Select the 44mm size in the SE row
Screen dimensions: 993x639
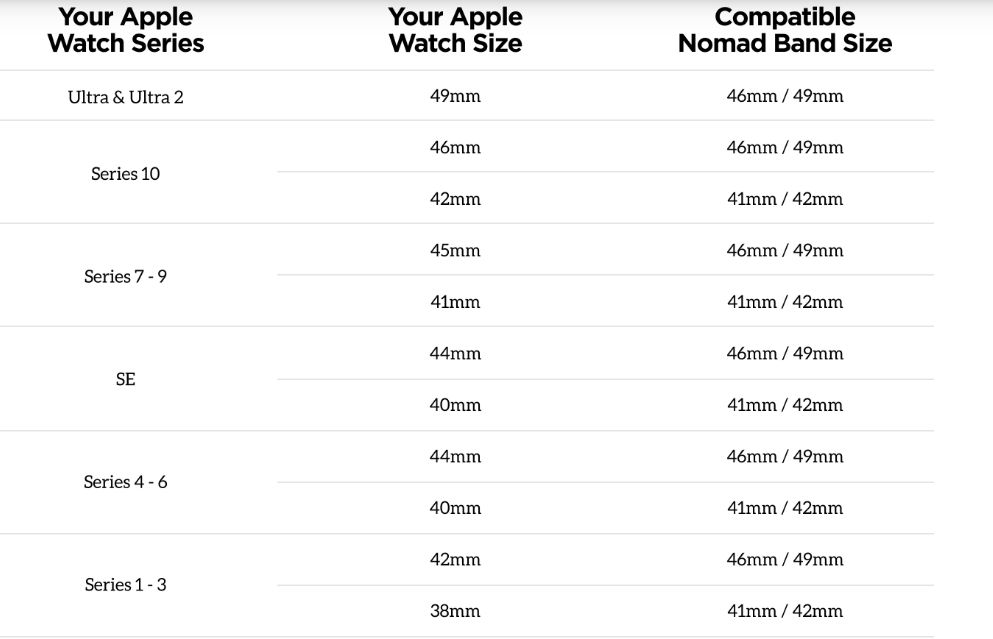point(455,354)
